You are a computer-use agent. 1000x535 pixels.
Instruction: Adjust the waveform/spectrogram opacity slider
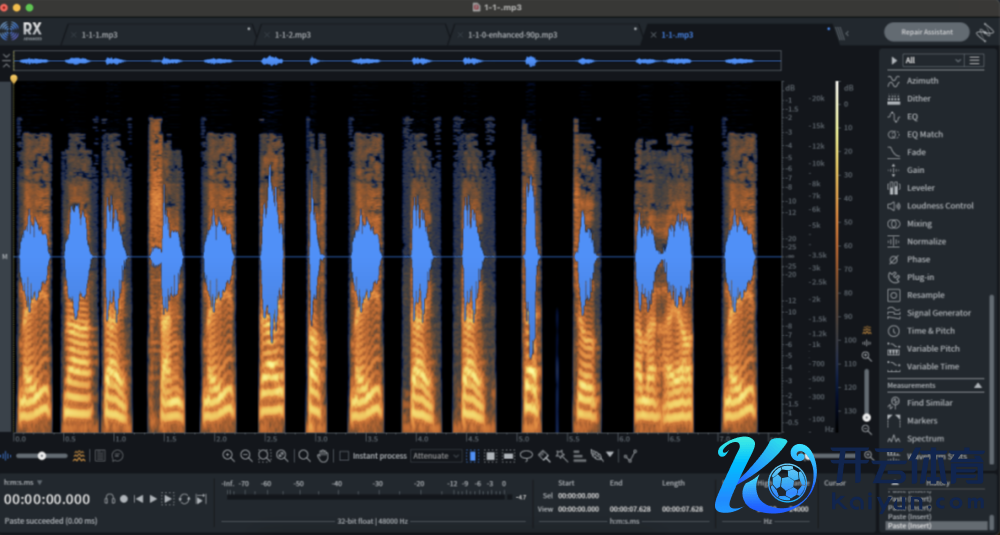(41, 456)
